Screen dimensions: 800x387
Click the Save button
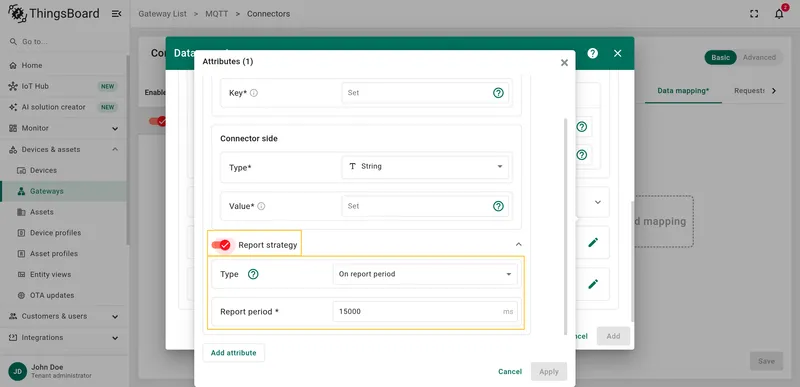click(766, 361)
